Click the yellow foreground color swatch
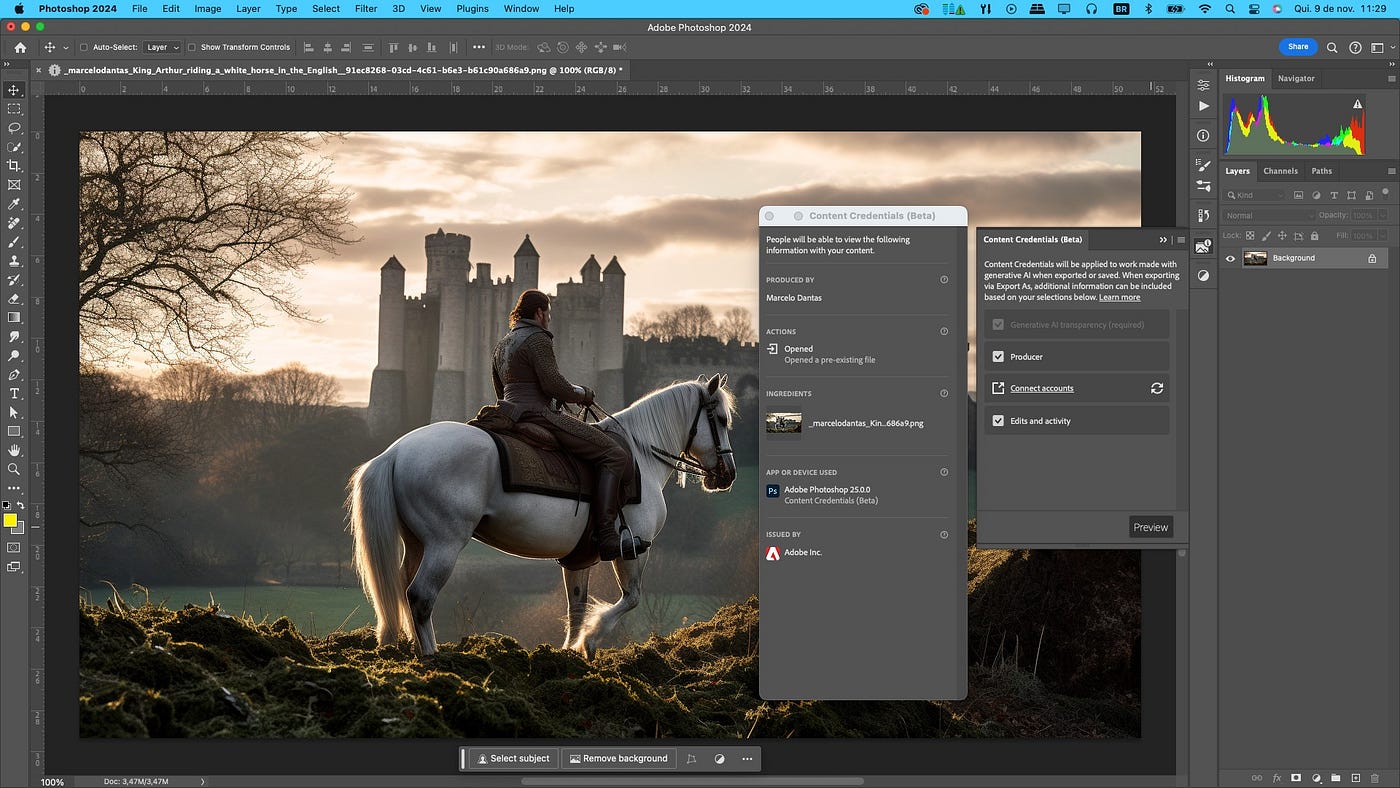The height and width of the screenshot is (788, 1400). 10,521
